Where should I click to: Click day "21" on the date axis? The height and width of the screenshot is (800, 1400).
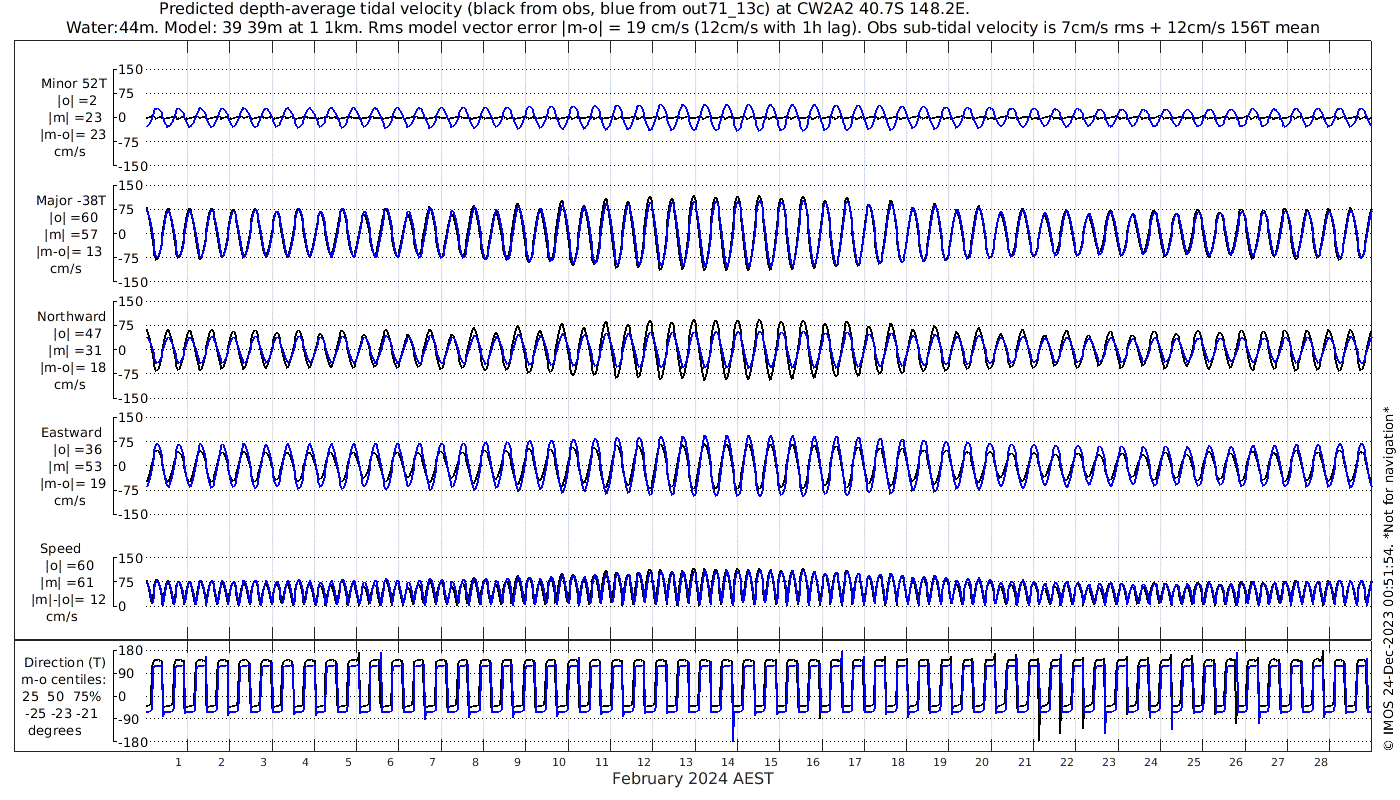pyautogui.click(x=1024, y=762)
